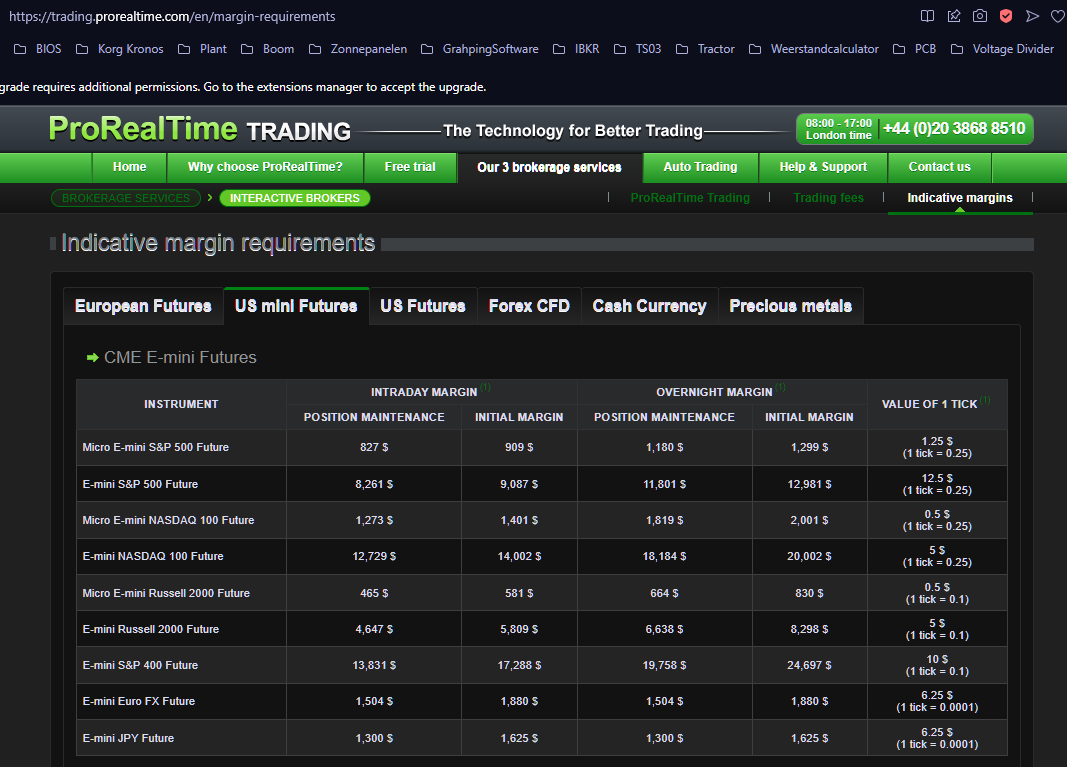Viewport: 1067px width, 767px height.
Task: Switch to the Forex CFD tab
Action: coord(529,306)
